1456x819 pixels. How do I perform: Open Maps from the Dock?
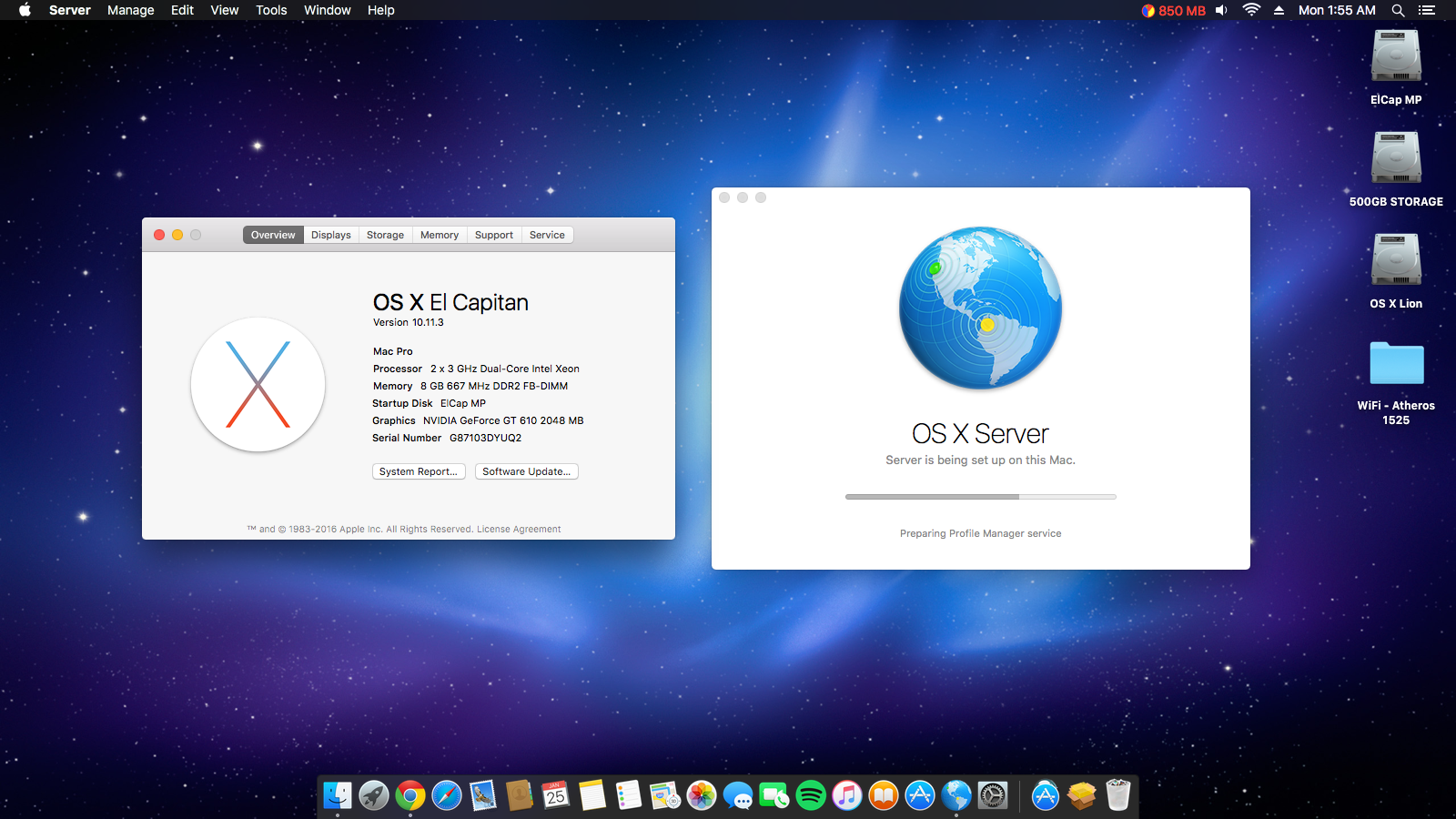[x=665, y=796]
